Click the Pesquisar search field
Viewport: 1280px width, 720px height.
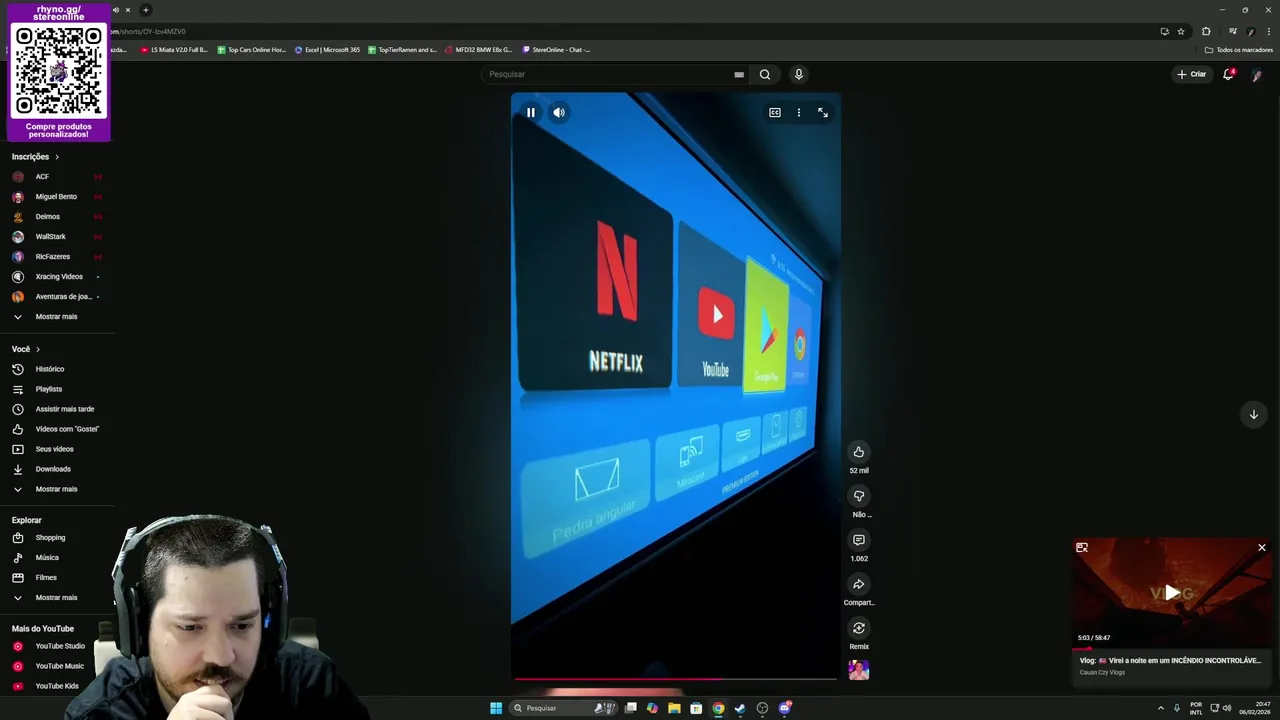pos(610,74)
